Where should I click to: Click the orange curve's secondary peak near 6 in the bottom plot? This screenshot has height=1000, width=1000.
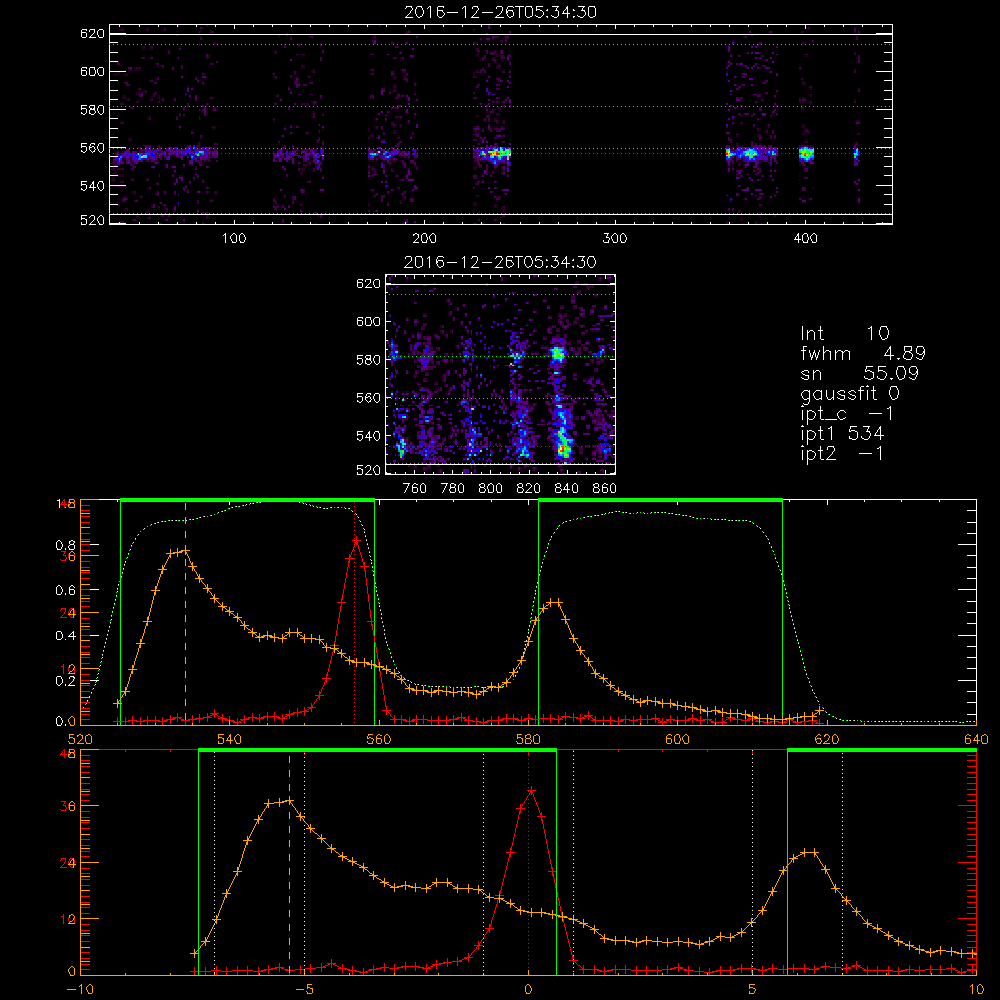pos(810,852)
